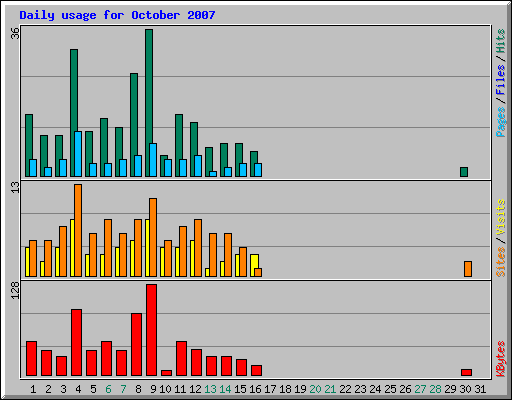The image size is (512, 400).
Task: Click day label '31' on the x-axis
Action: pos(480,389)
